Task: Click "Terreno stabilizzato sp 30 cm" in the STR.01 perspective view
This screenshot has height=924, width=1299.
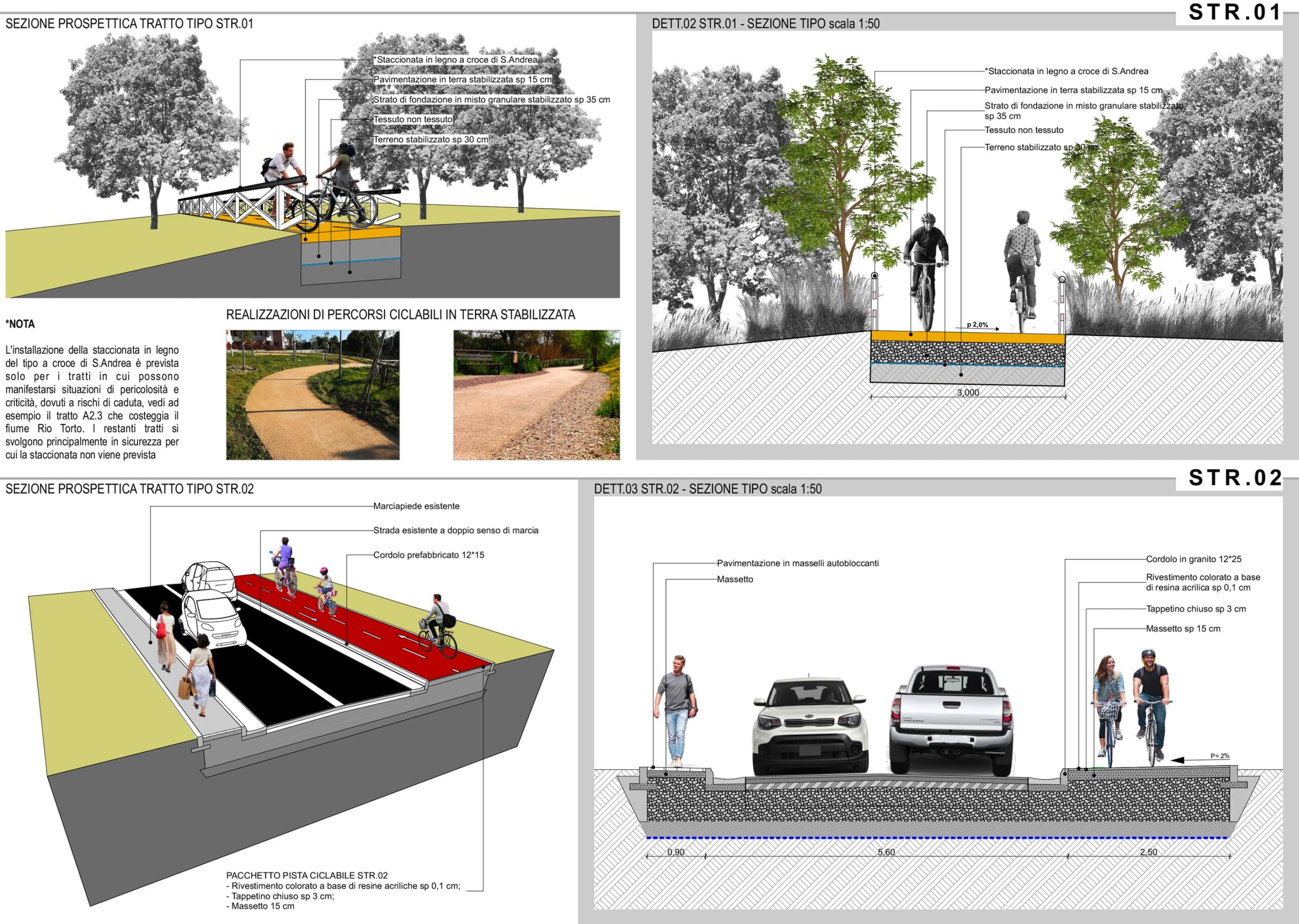Action: [431, 140]
